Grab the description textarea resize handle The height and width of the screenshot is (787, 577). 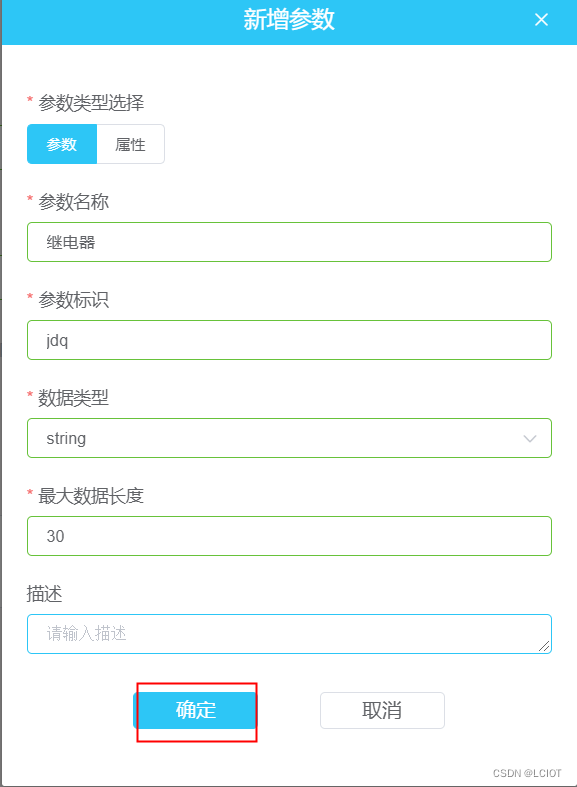[544, 646]
